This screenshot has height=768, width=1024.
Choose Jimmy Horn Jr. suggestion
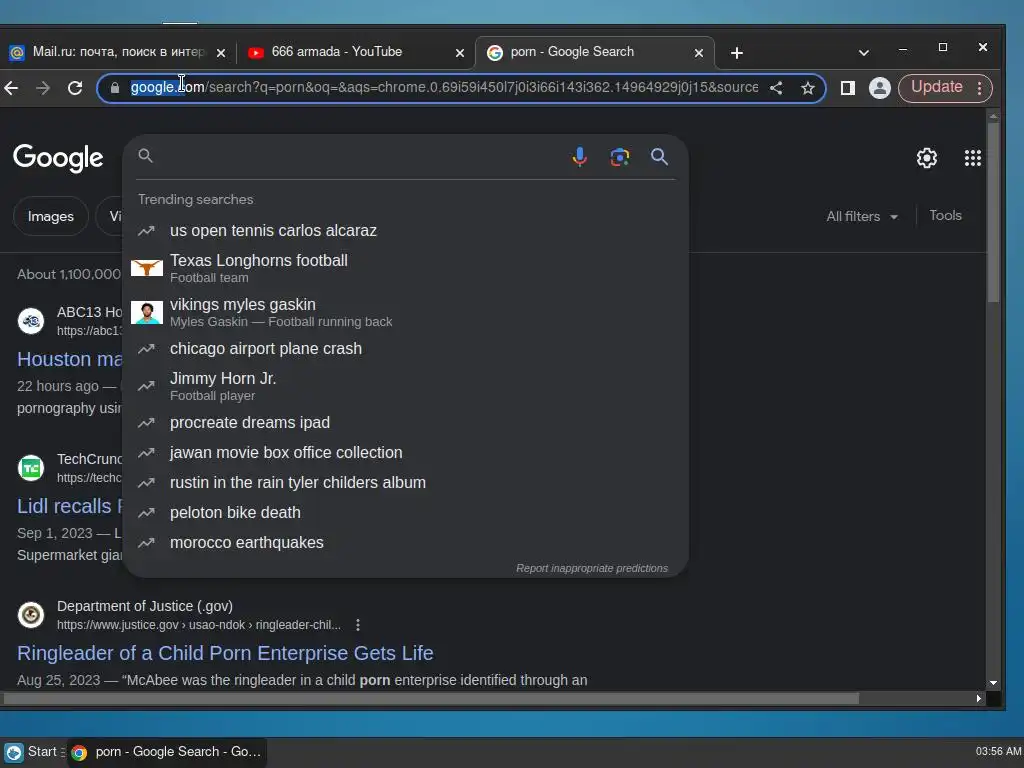pyautogui.click(x=405, y=386)
